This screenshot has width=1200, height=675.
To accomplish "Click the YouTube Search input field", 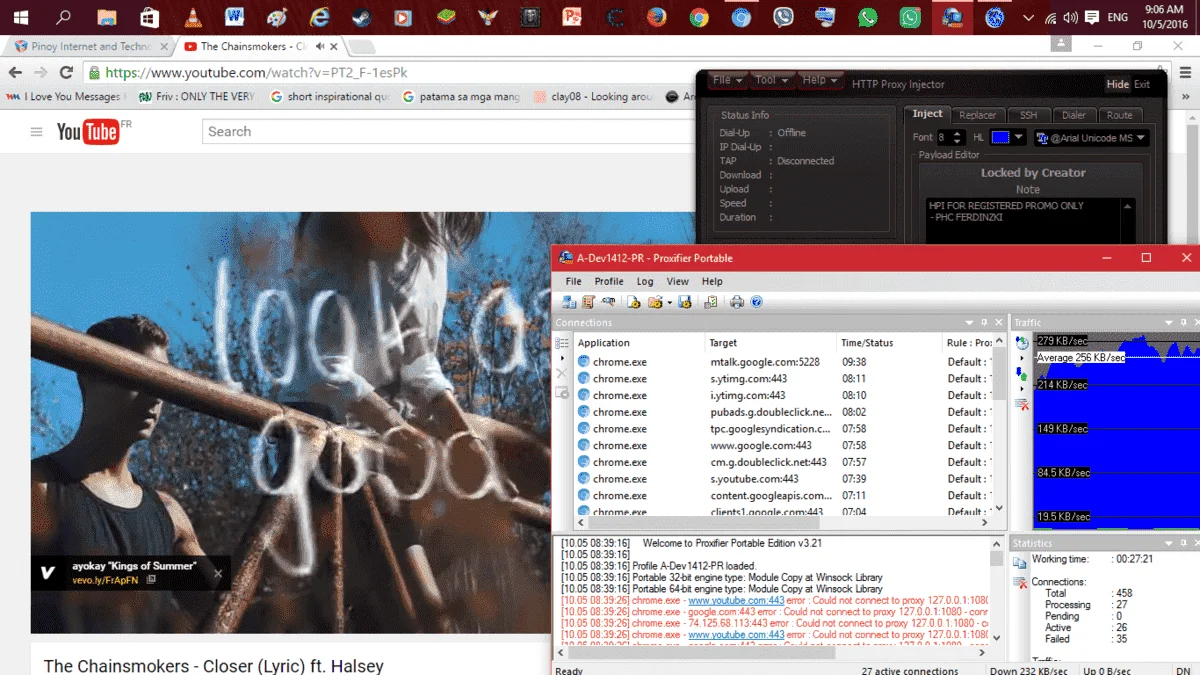I will [x=448, y=132].
